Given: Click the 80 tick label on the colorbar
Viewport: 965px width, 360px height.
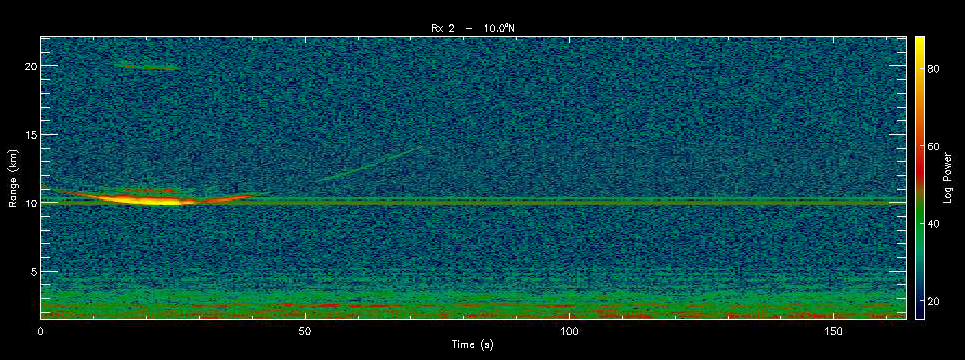Looking at the screenshot, I should click(932, 69).
